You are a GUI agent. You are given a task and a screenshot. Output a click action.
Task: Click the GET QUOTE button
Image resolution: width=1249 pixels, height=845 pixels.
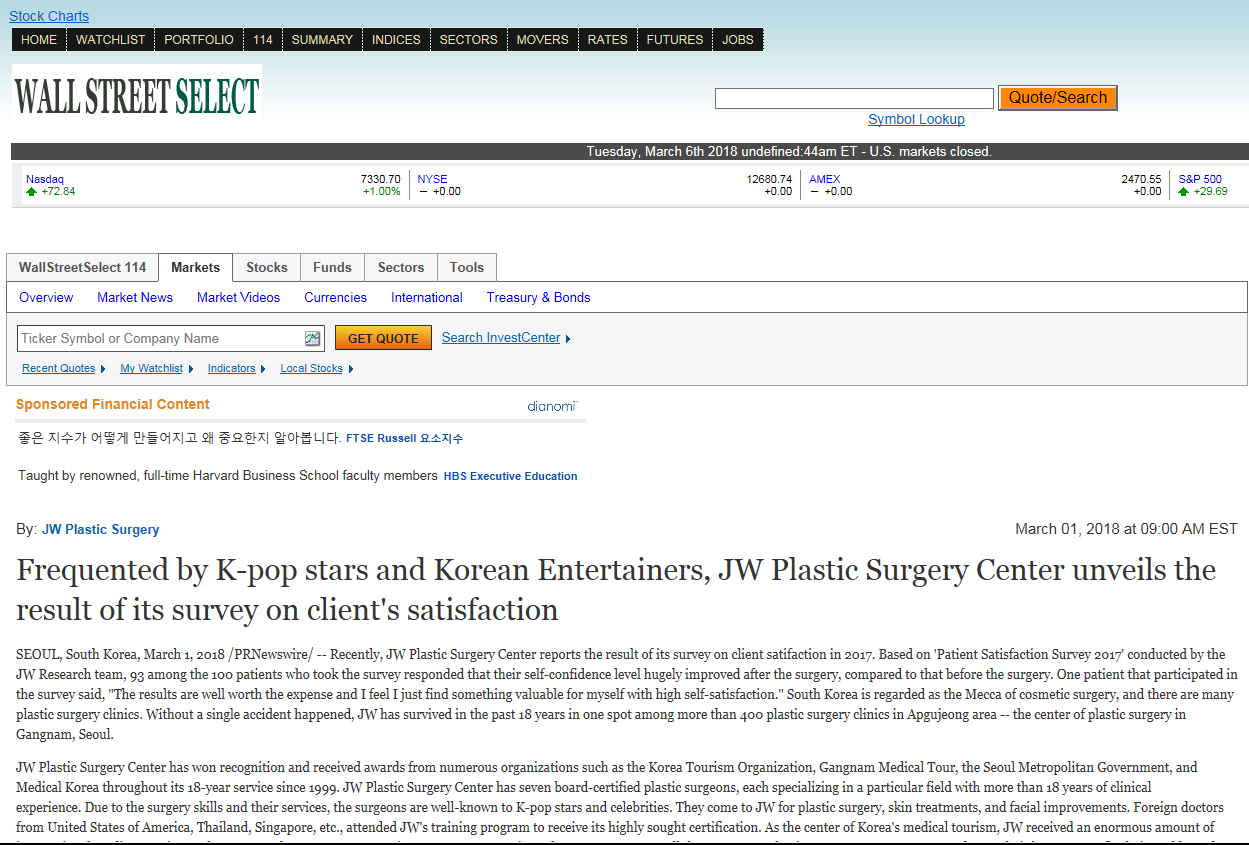pos(383,338)
